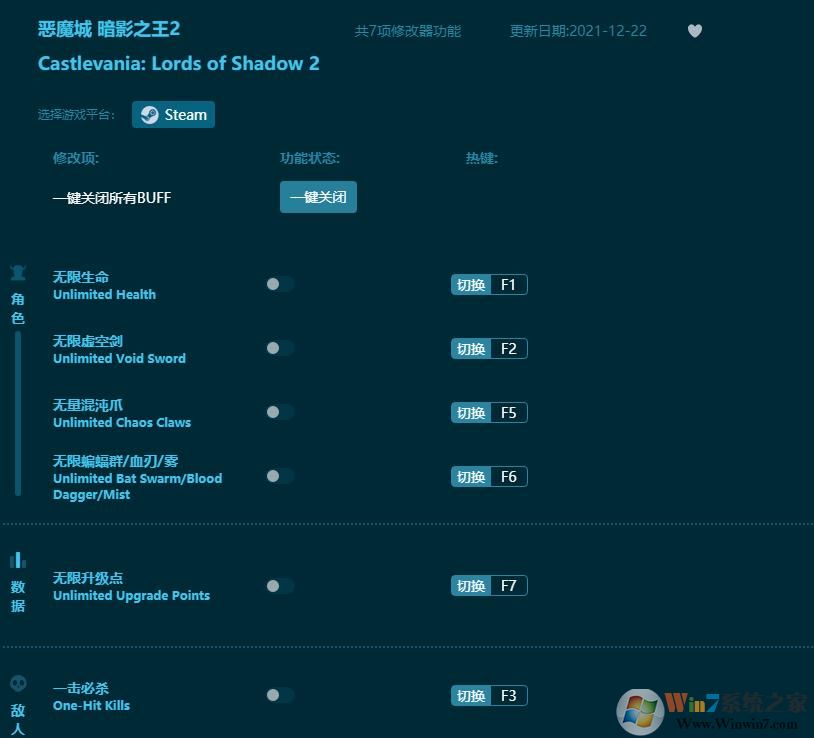
Task: Click 切换 F1 hotkey for Unlimited Health
Action: click(488, 284)
